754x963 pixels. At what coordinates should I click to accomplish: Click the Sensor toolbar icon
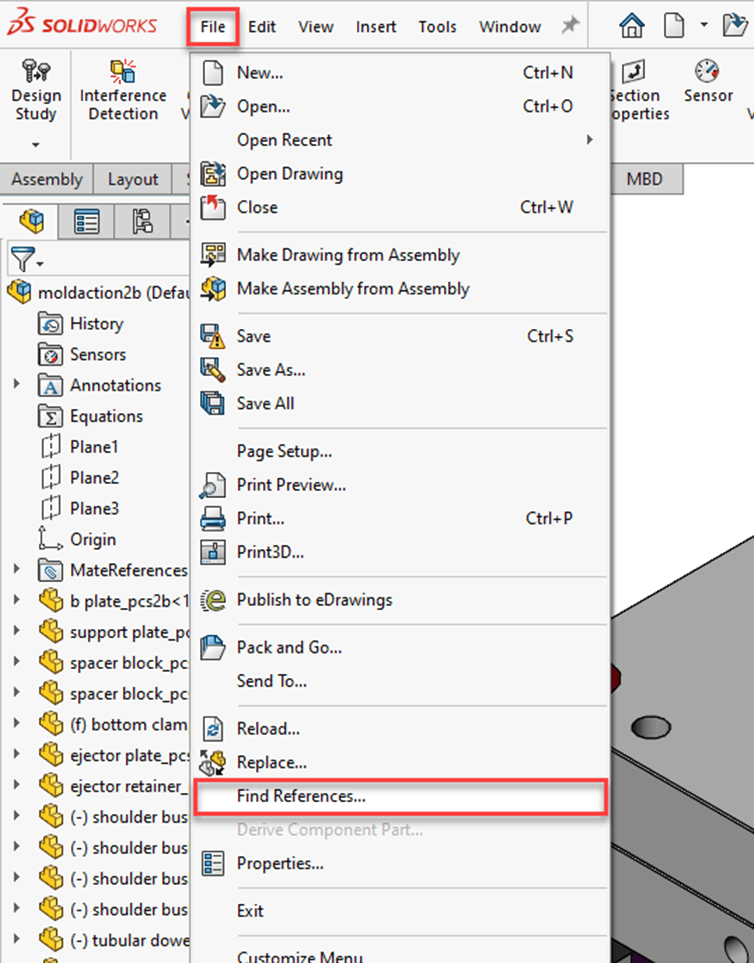point(708,82)
